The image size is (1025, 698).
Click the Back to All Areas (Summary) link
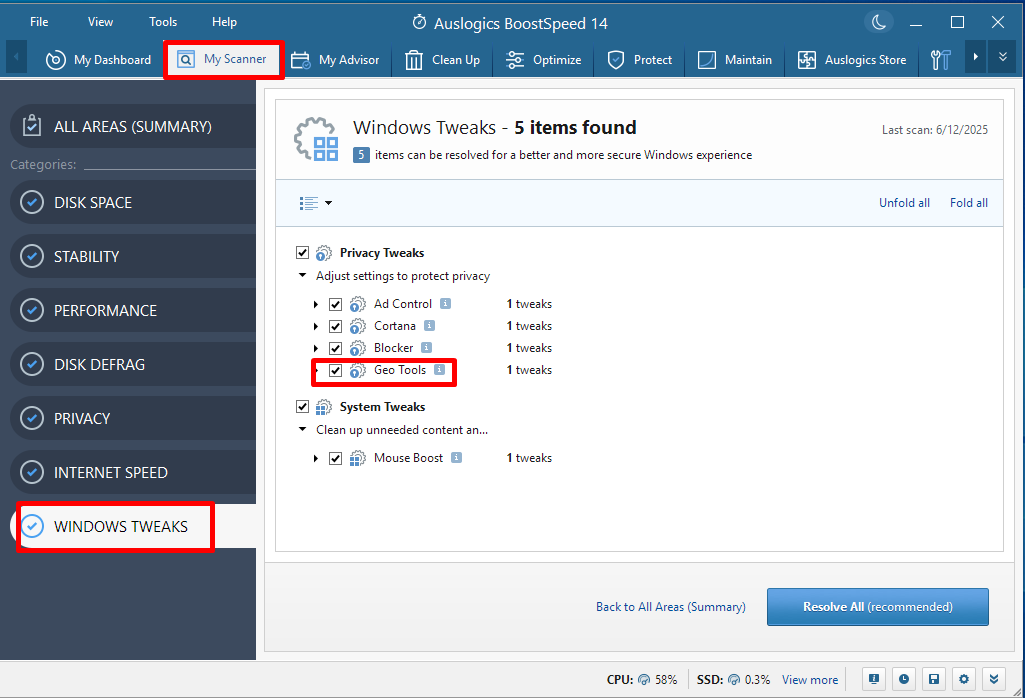[x=671, y=607]
